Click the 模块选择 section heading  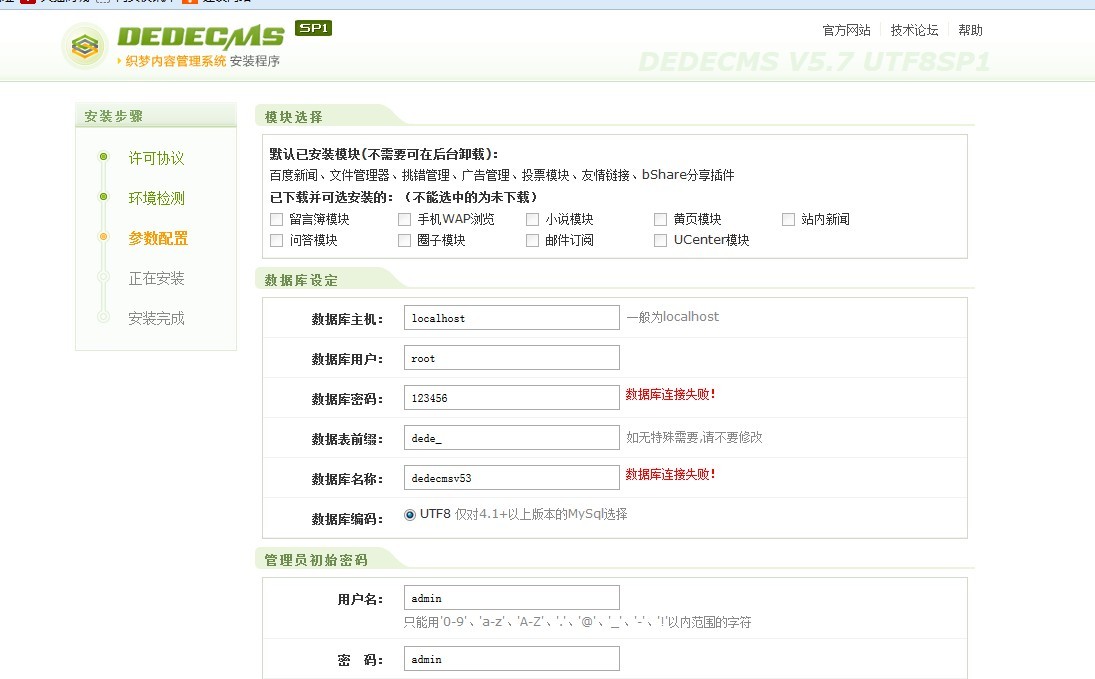tap(294, 117)
